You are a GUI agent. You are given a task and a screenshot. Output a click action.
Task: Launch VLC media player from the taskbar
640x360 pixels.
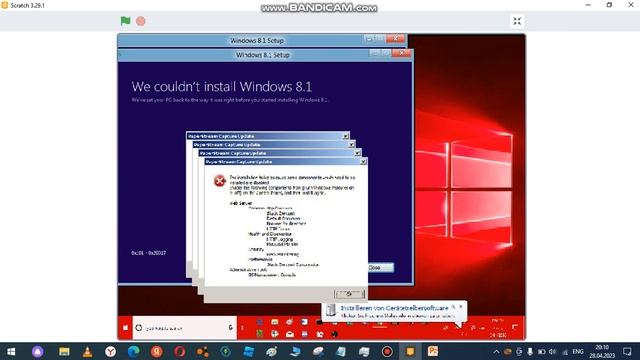[87, 351]
